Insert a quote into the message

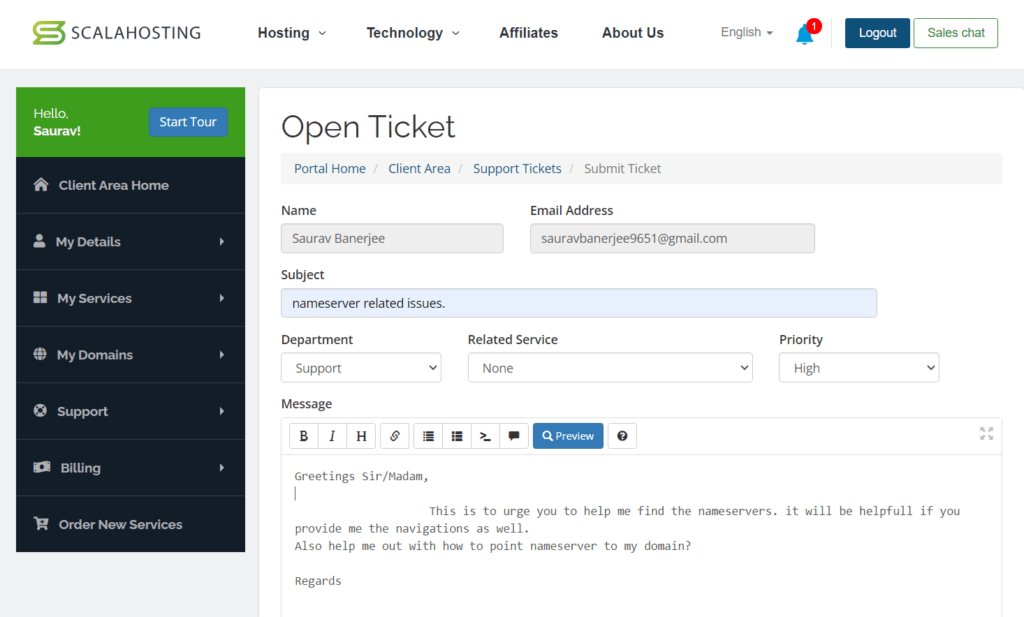(x=514, y=435)
